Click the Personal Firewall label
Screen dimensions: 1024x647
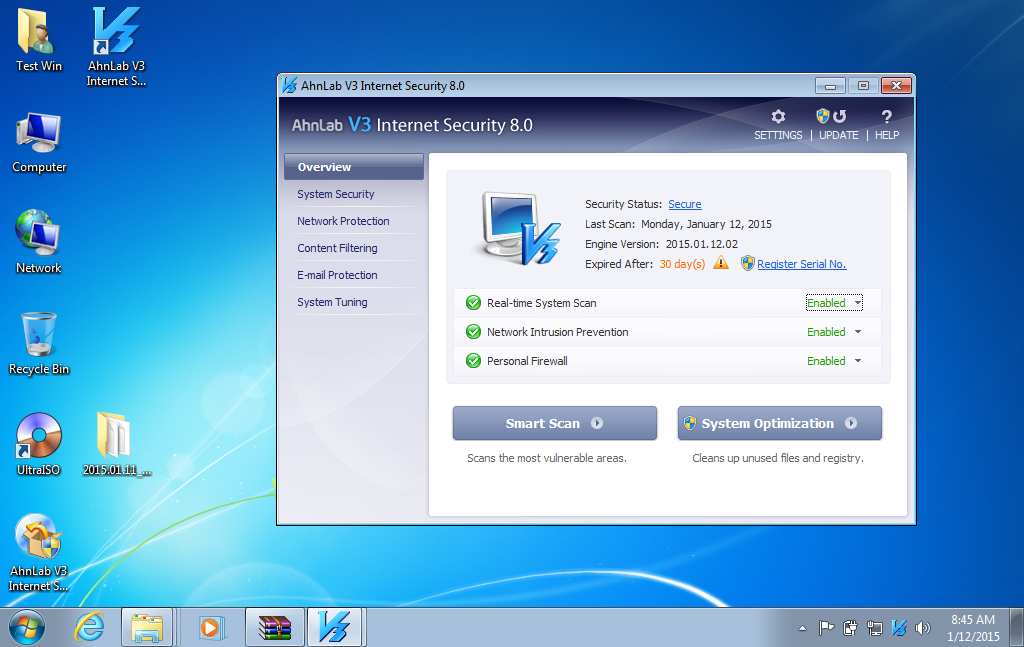coord(527,360)
